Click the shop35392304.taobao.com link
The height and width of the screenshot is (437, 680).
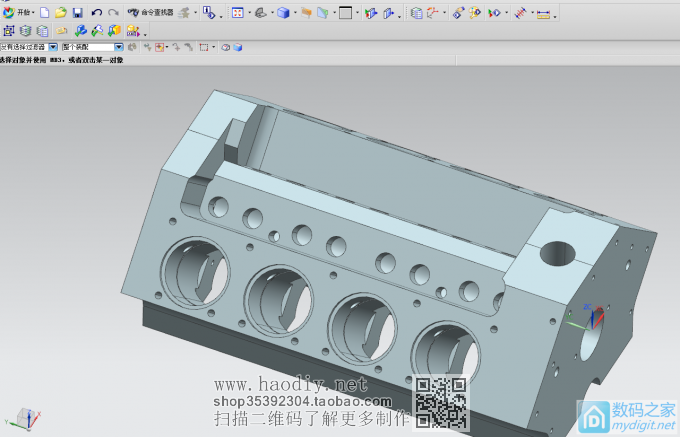(x=290, y=401)
